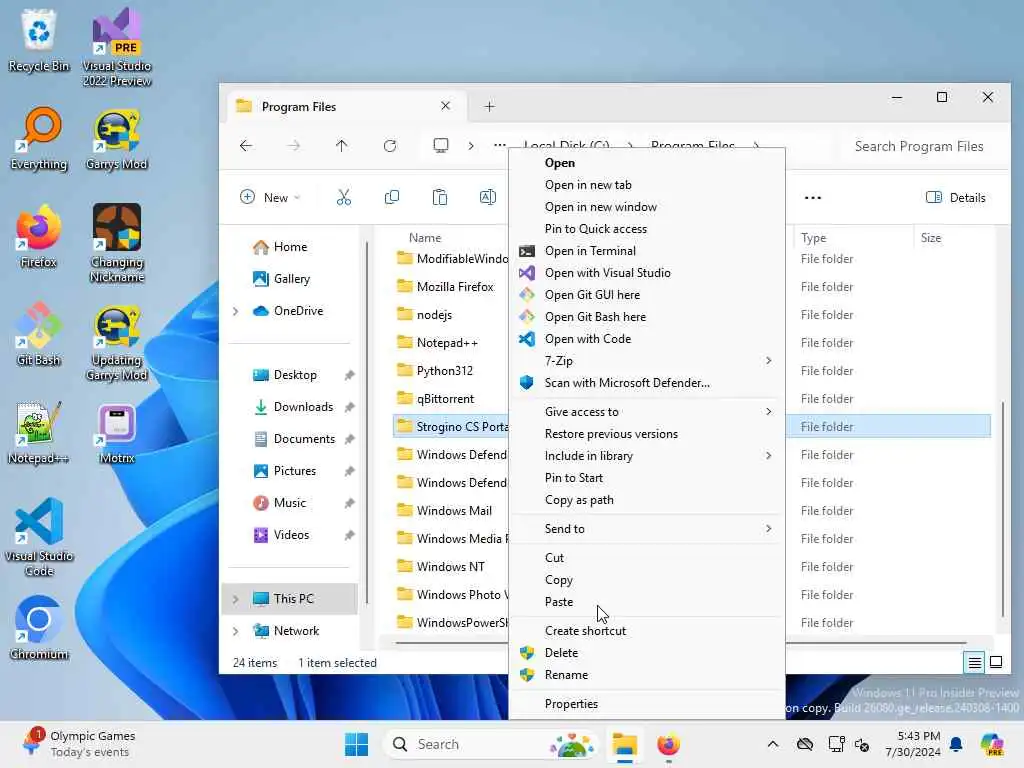Open the Motrix desktop shortcut
This screenshot has width=1024, height=768.
point(117,433)
